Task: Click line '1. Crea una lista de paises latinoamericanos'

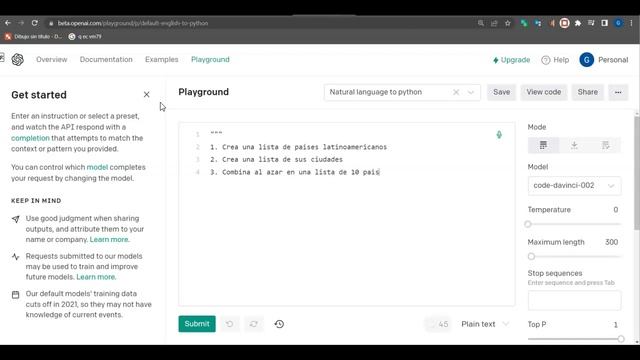Action: tap(298, 147)
